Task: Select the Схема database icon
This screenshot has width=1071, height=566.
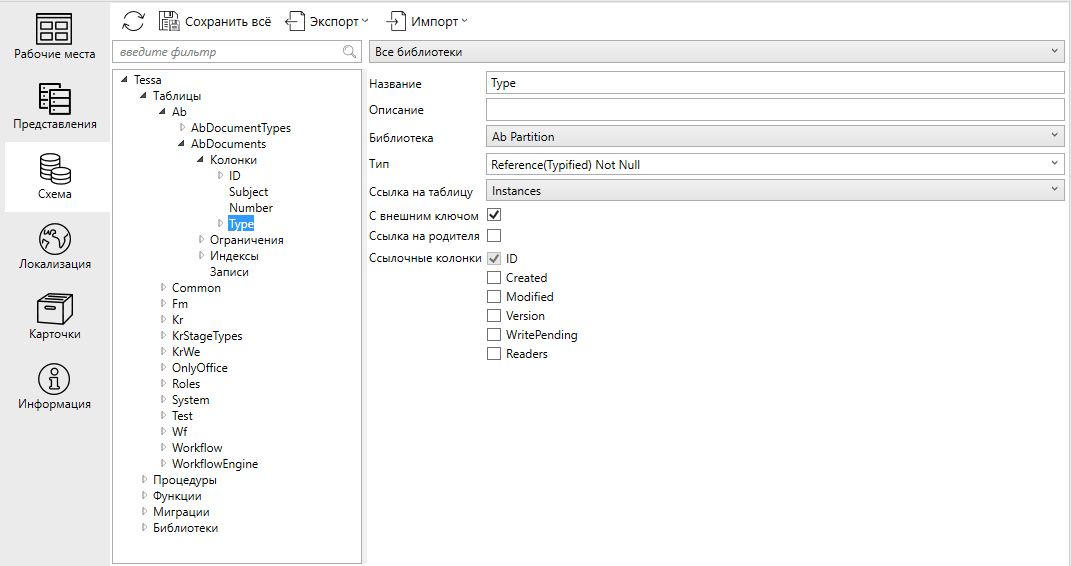Action: (55, 177)
